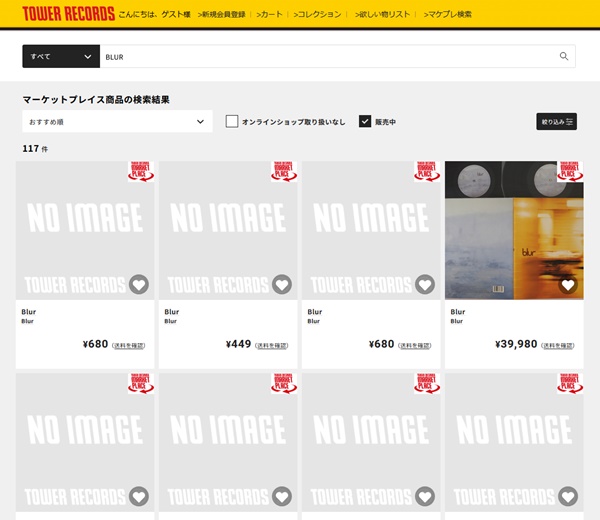Image resolution: width=600 pixels, height=520 pixels.
Task: Click the Tower Records logo
Action: 68,14
